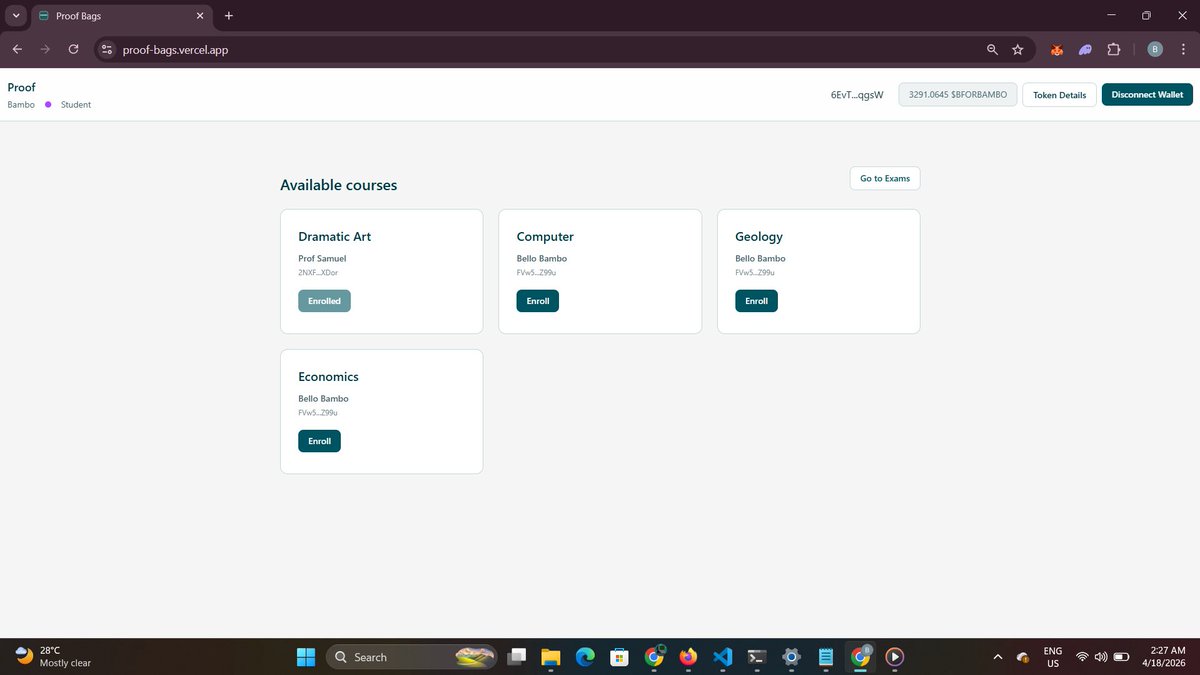Open the MetaMask fox extension
The width and height of the screenshot is (1200, 675).
(1056, 49)
